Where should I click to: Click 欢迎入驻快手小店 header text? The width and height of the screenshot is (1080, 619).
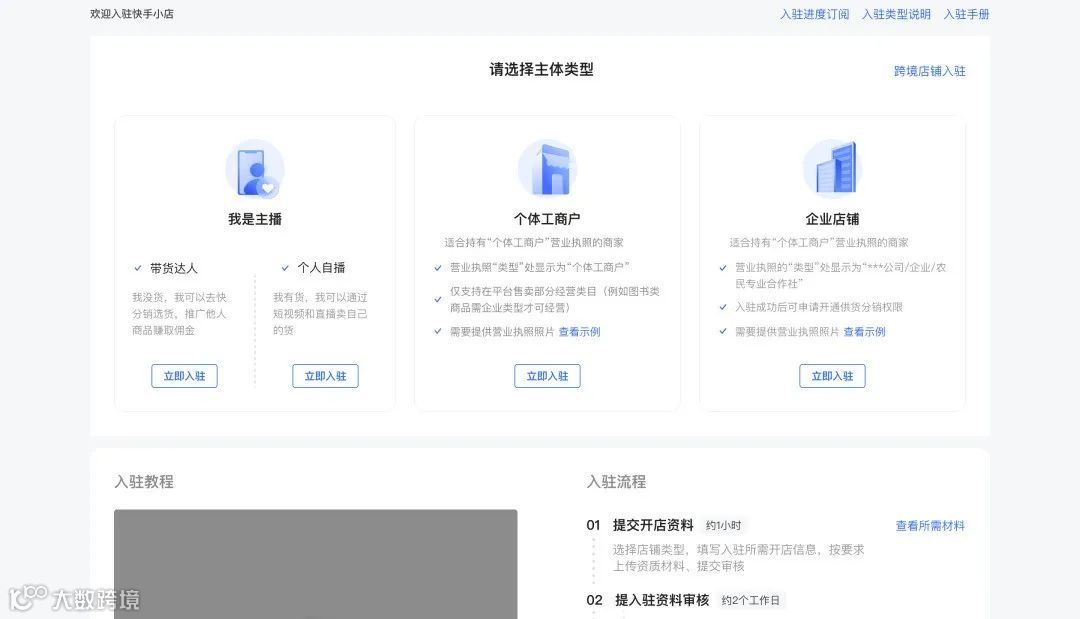point(132,14)
